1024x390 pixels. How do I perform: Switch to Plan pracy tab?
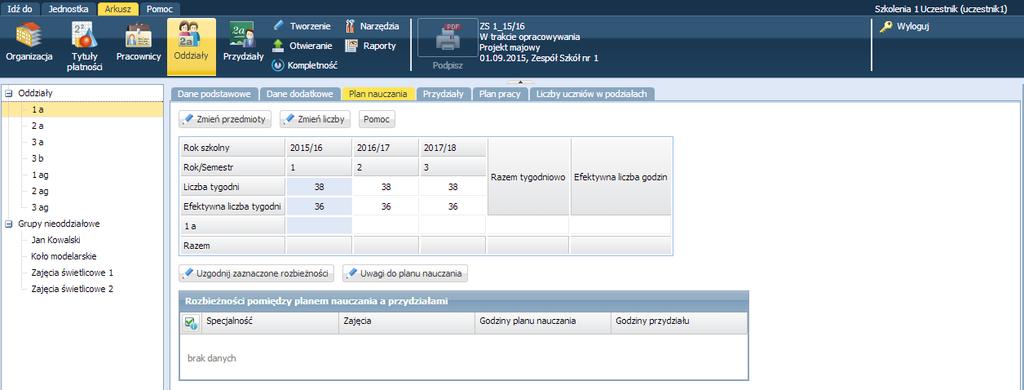pos(500,94)
